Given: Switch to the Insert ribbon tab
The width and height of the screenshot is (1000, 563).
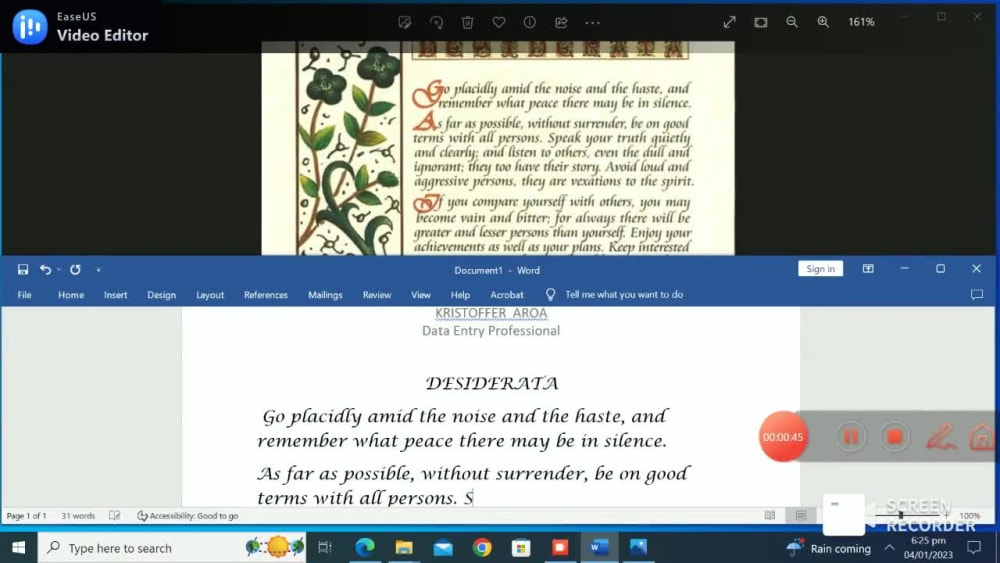Looking at the screenshot, I should [115, 295].
